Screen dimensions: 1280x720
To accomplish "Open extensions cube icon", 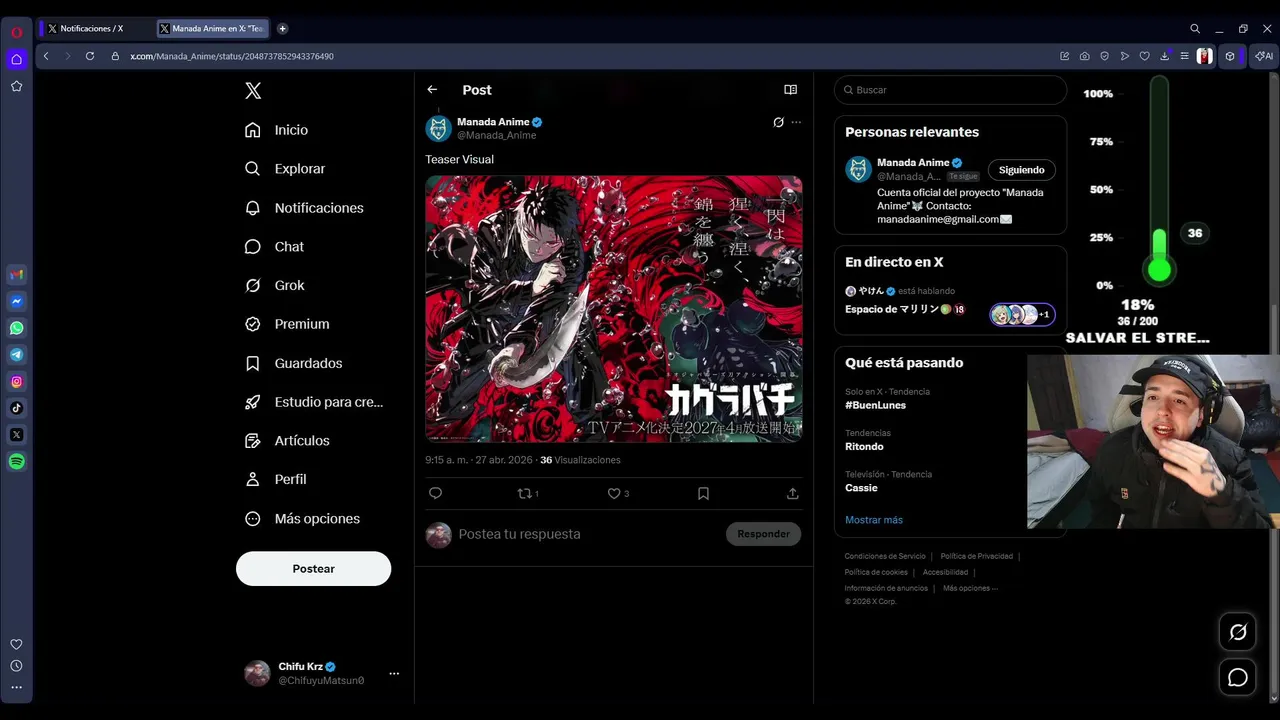I will click(1230, 56).
